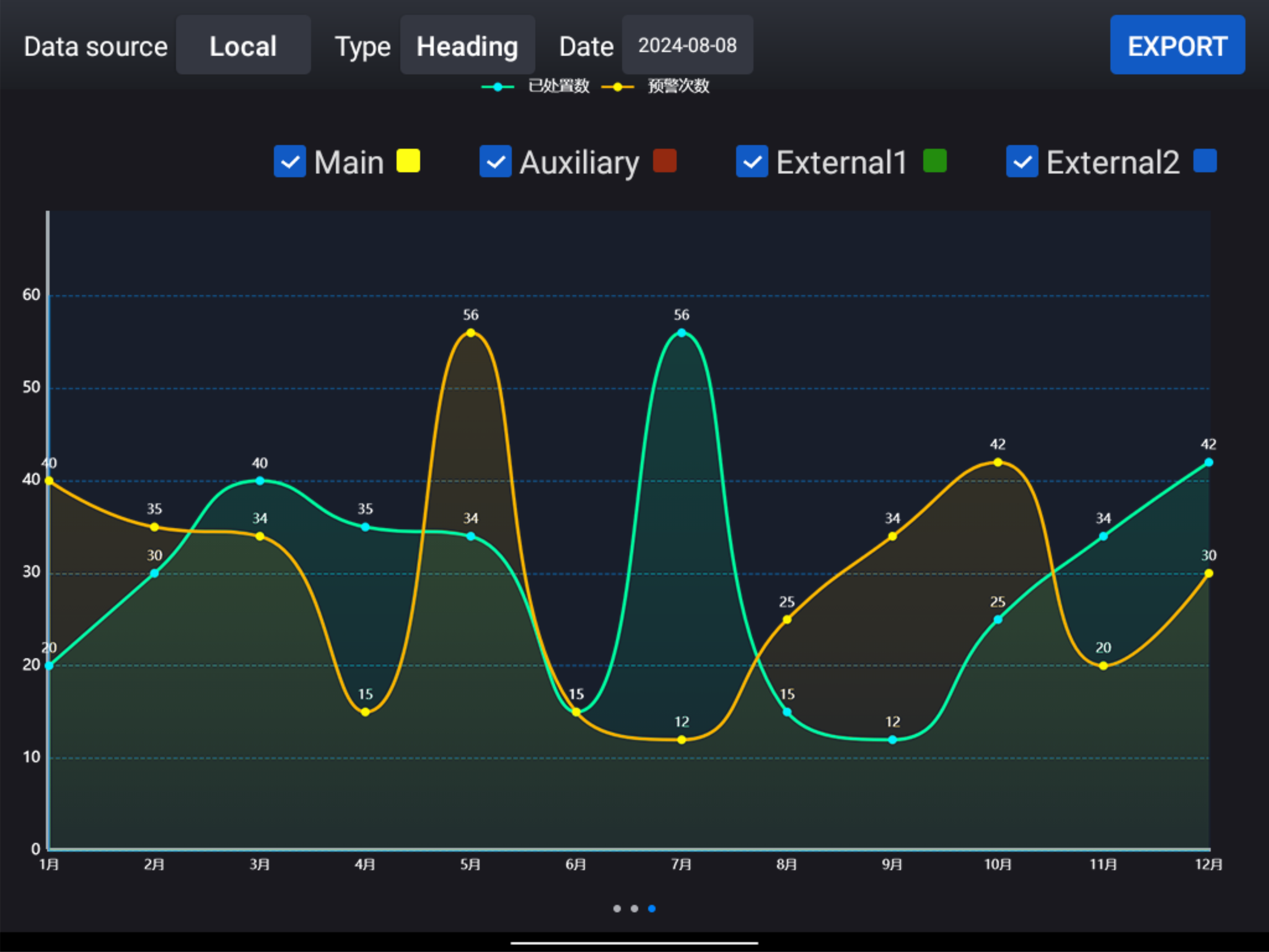Click the red Auxiliary color swatch
The image size is (1269, 952).
click(x=665, y=161)
